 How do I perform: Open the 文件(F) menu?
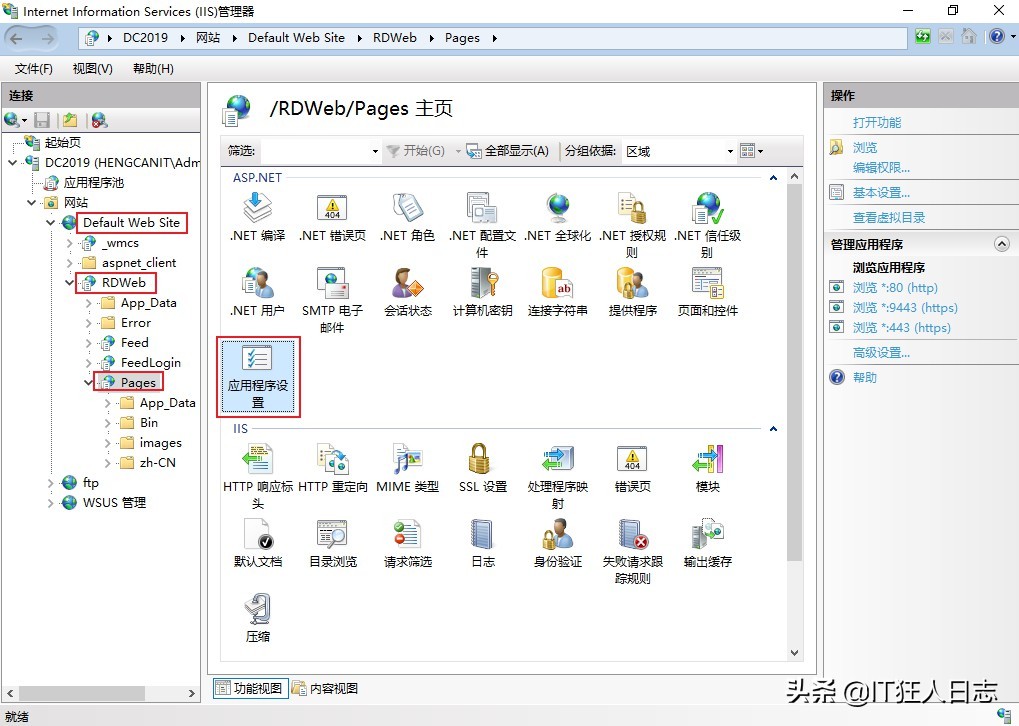(33, 69)
